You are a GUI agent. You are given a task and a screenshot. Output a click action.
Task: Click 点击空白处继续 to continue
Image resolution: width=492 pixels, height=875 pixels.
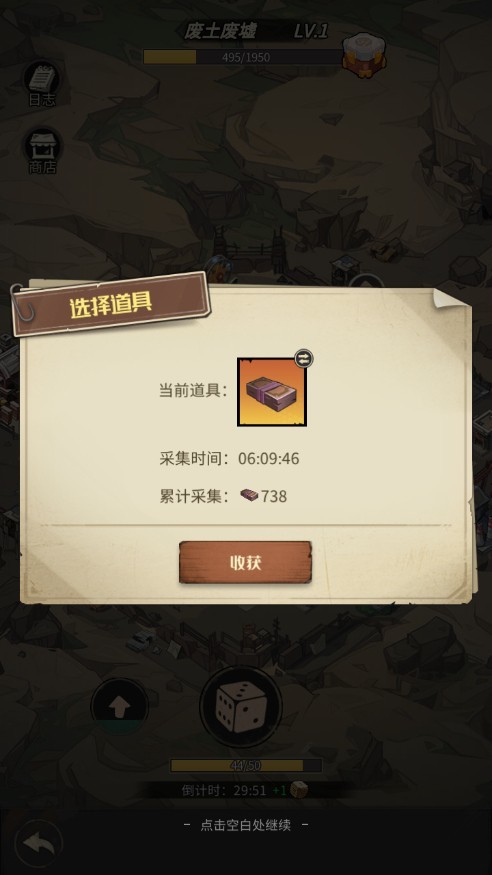[245, 825]
